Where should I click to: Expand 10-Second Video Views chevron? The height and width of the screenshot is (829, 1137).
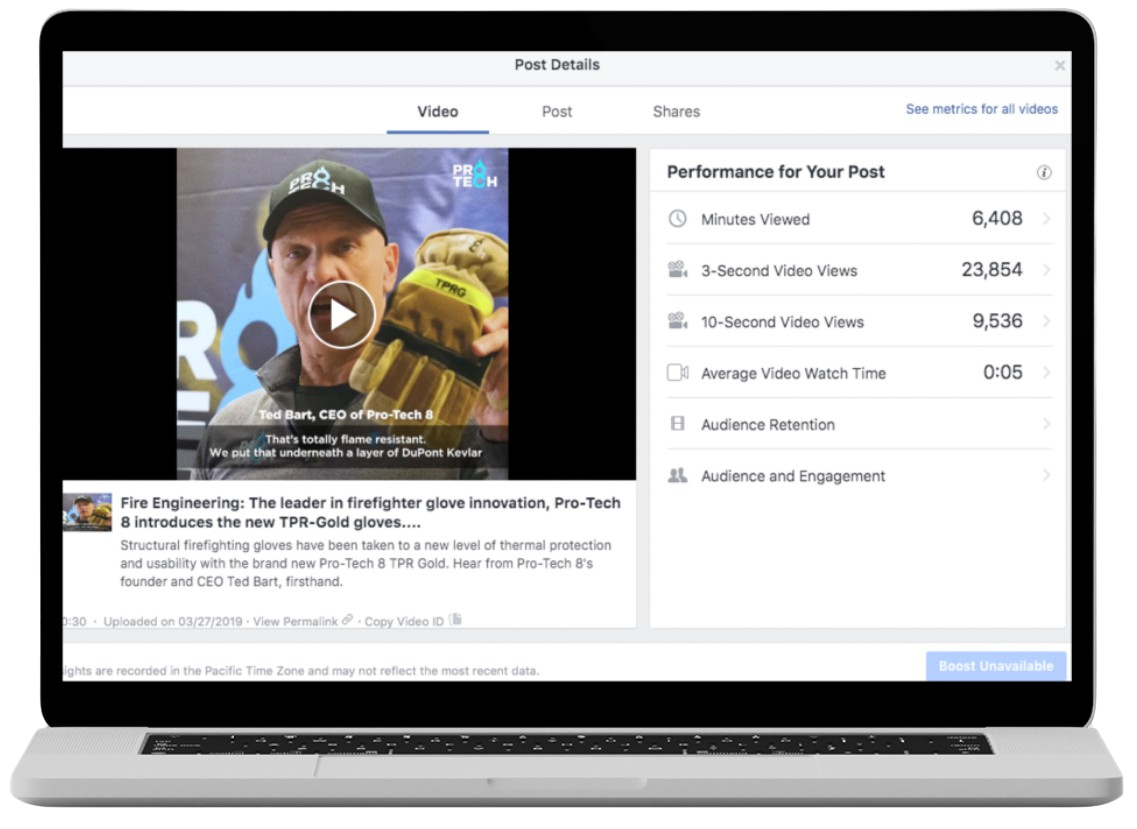1046,321
